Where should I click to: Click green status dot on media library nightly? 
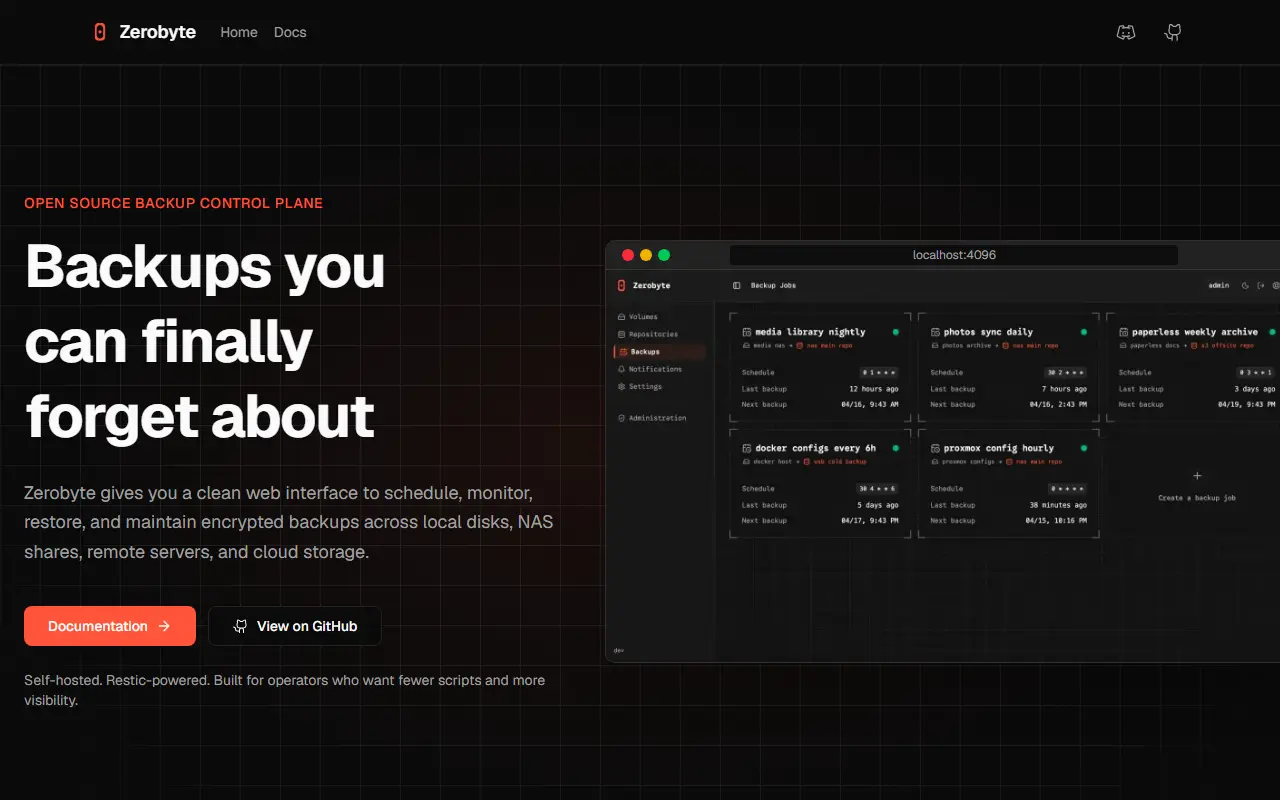click(895, 332)
